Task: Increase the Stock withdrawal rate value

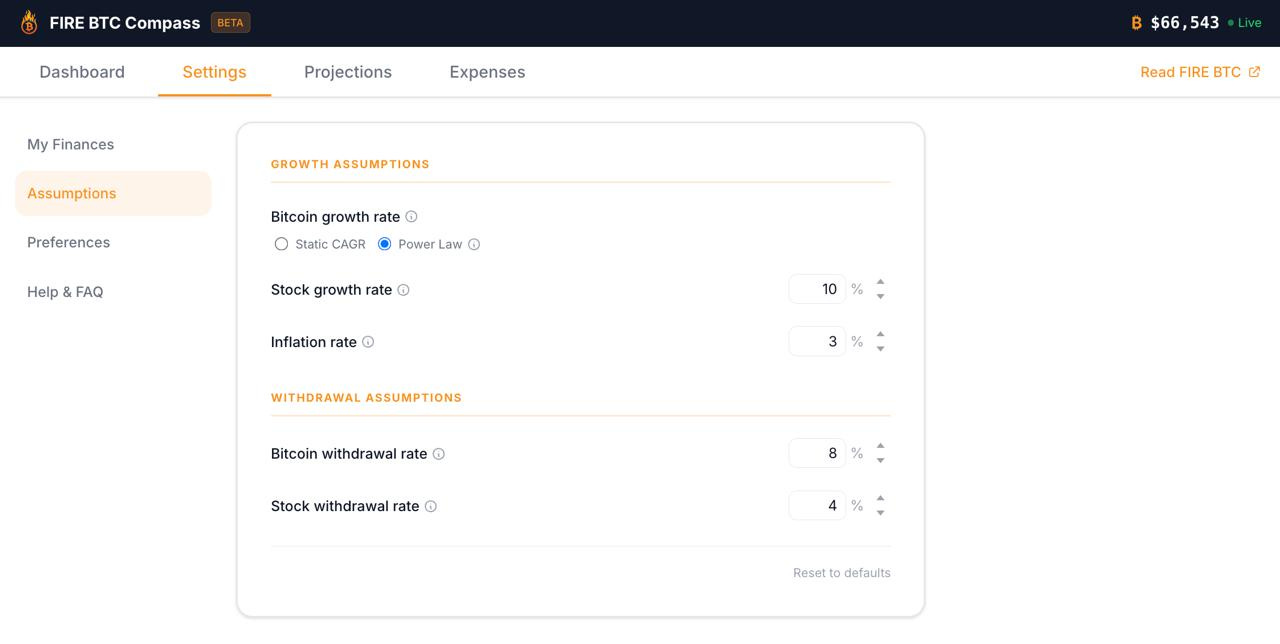Action: (x=880, y=498)
